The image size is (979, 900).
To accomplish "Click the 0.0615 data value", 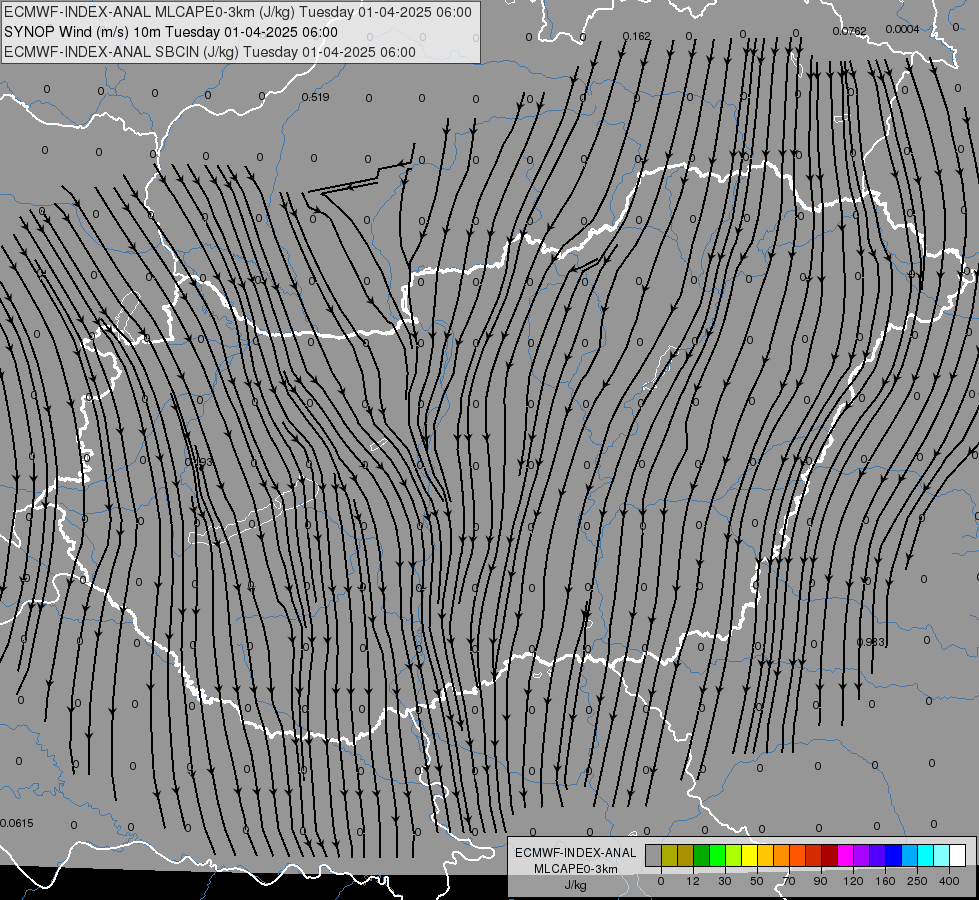I will click(x=17, y=823).
